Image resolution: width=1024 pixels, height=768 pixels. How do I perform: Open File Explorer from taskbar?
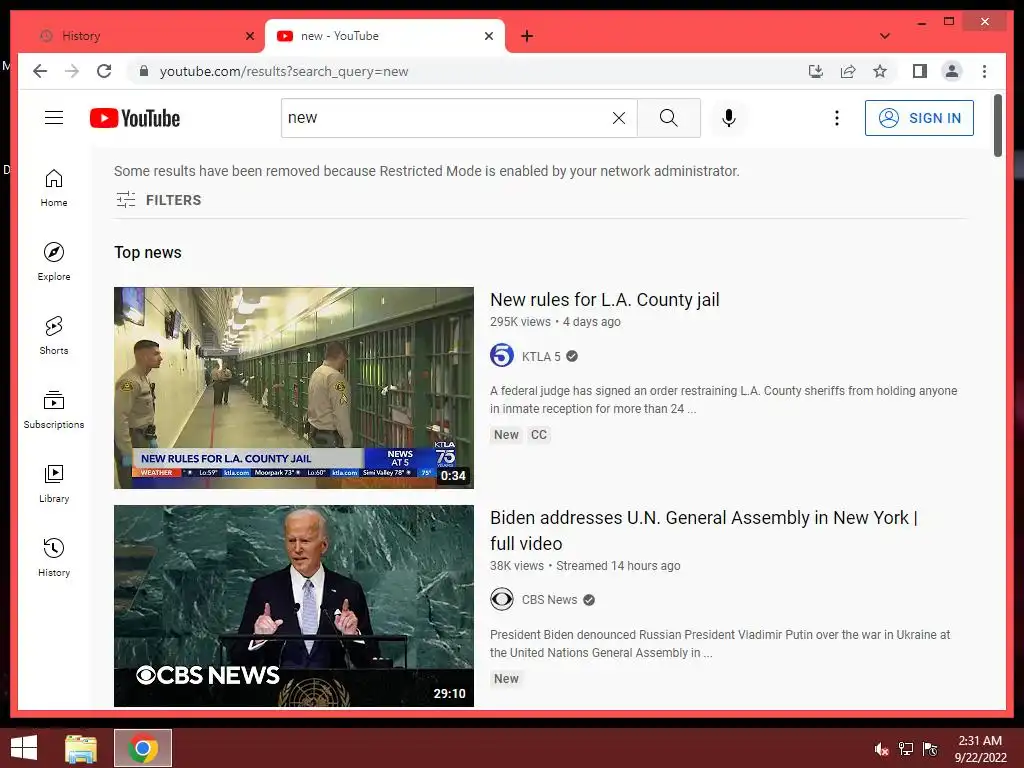81,748
